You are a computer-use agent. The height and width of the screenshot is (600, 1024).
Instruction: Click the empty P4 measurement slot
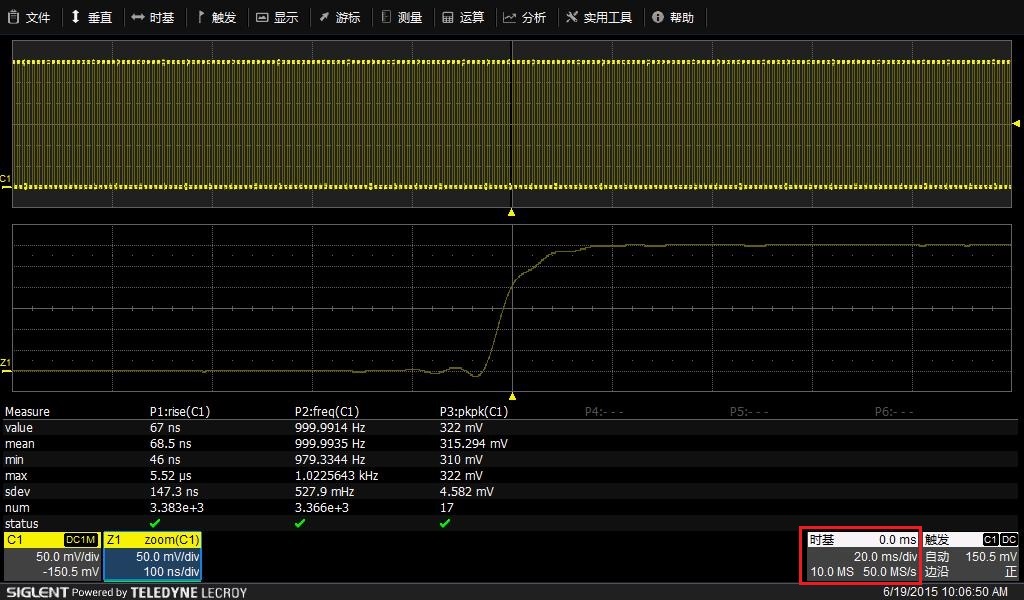(604, 412)
